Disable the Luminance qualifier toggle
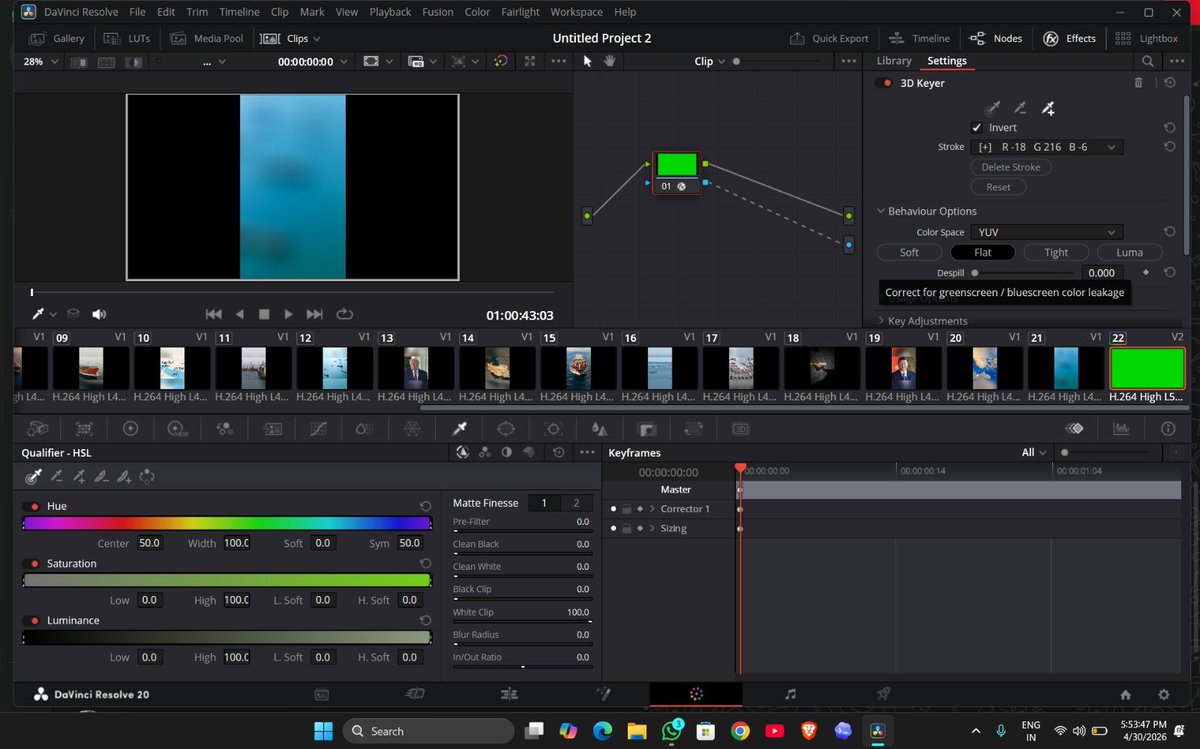 31,621
